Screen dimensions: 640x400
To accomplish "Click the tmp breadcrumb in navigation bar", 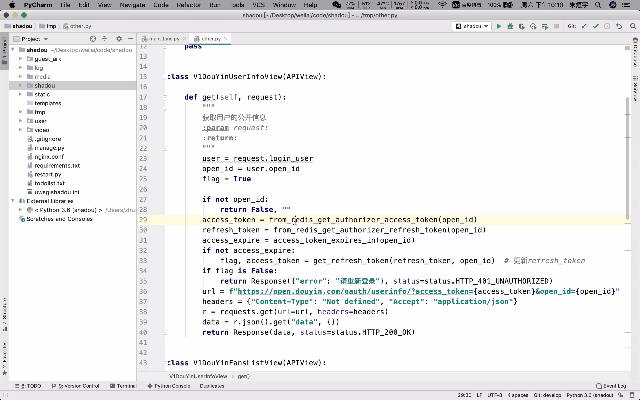I will [48, 26].
